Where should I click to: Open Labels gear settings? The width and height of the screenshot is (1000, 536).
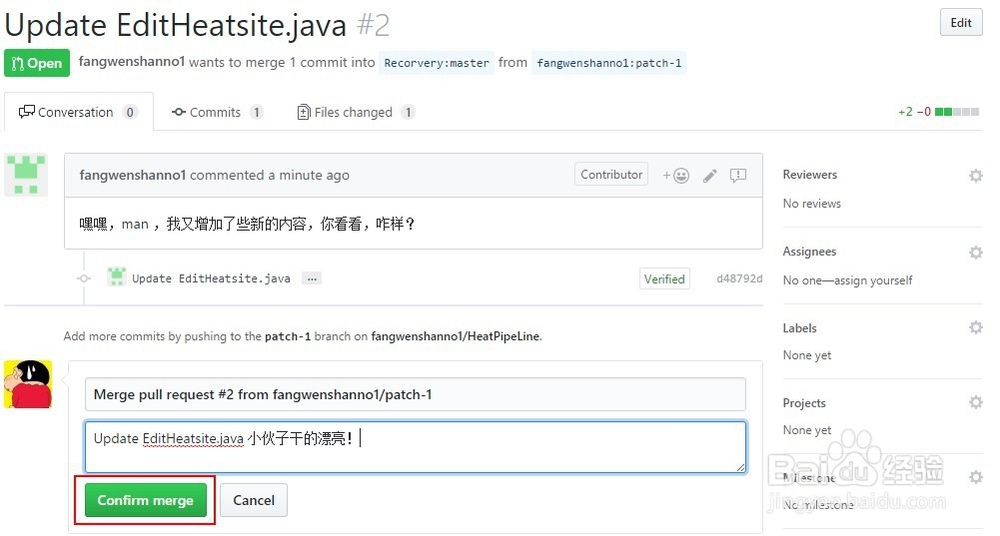click(x=975, y=327)
